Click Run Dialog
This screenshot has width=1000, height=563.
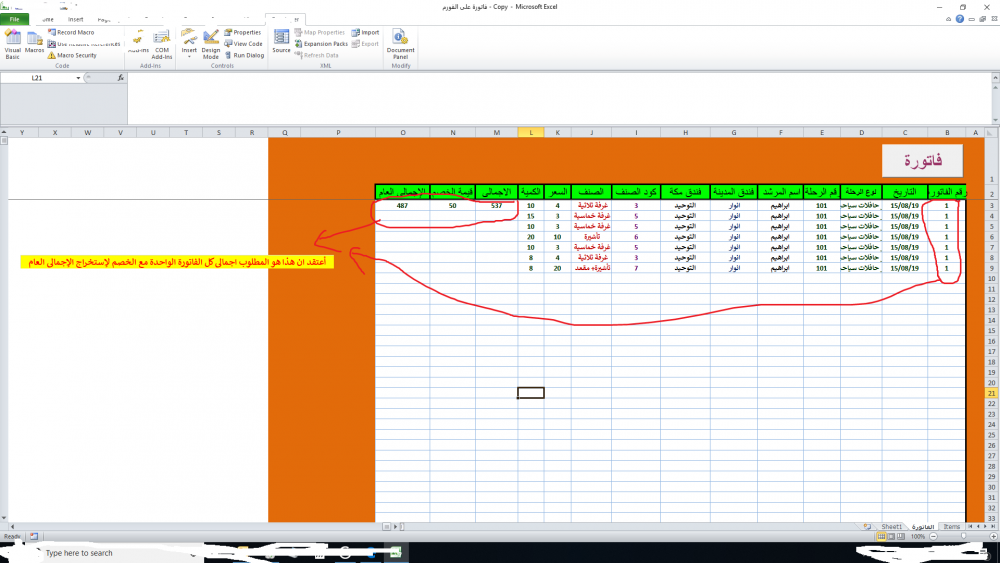pos(244,55)
